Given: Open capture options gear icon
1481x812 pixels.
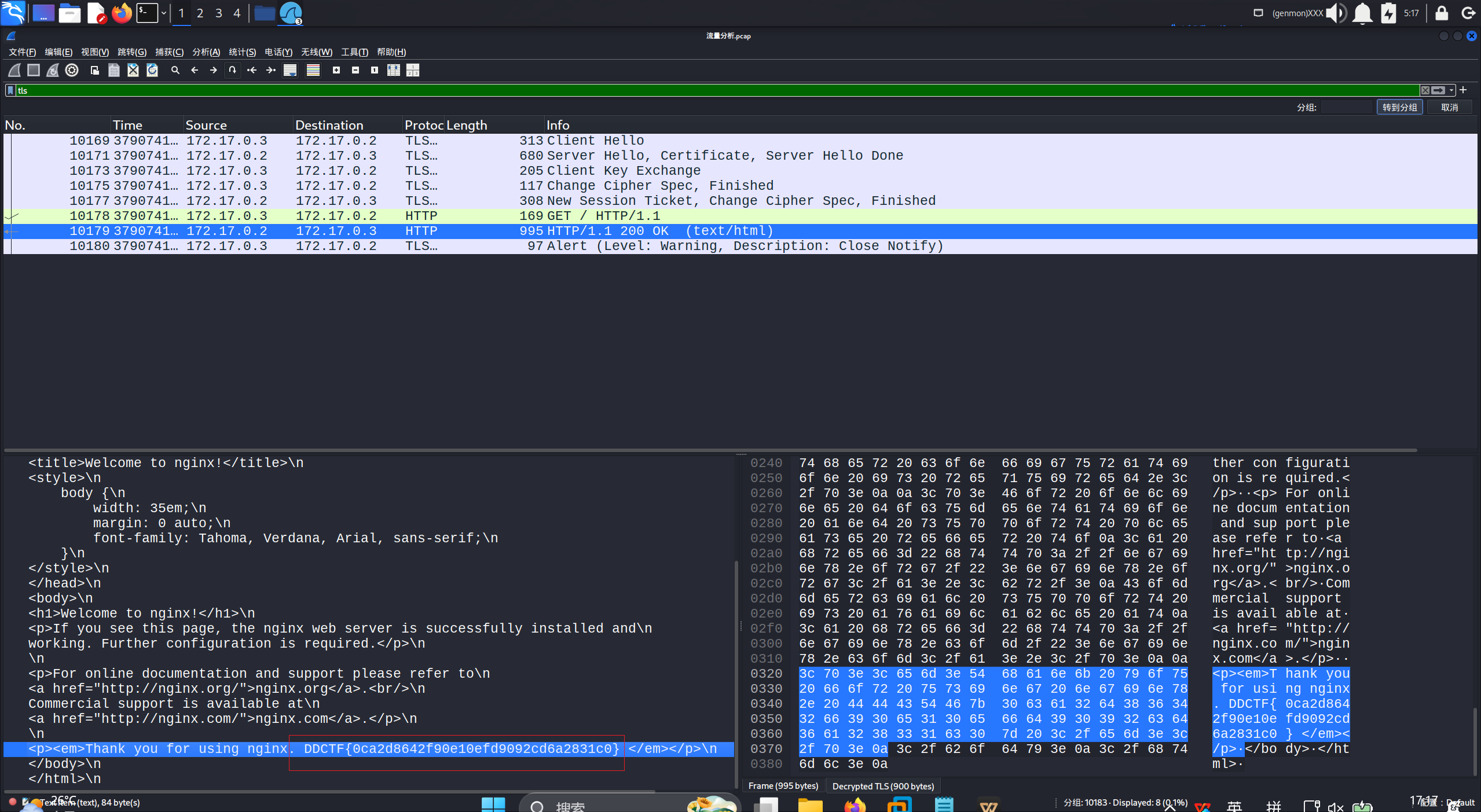Looking at the screenshot, I should coord(72,70).
